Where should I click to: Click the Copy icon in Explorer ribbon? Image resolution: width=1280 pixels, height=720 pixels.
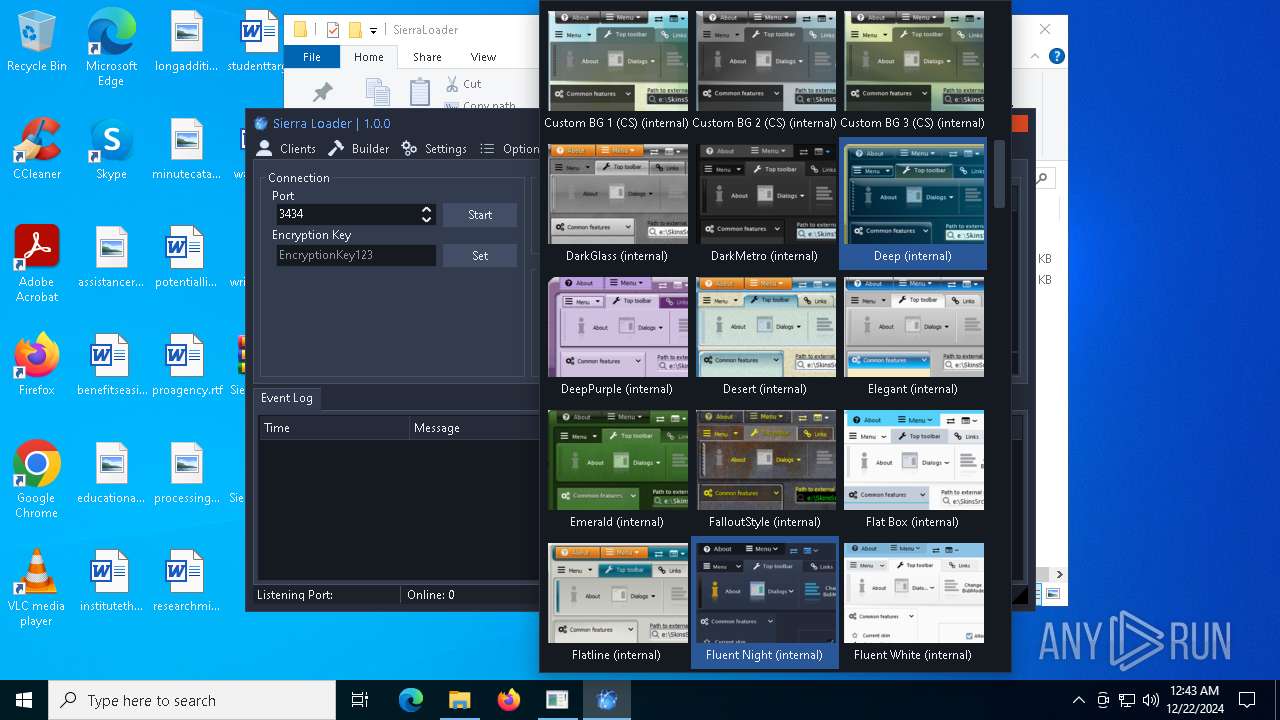377,93
